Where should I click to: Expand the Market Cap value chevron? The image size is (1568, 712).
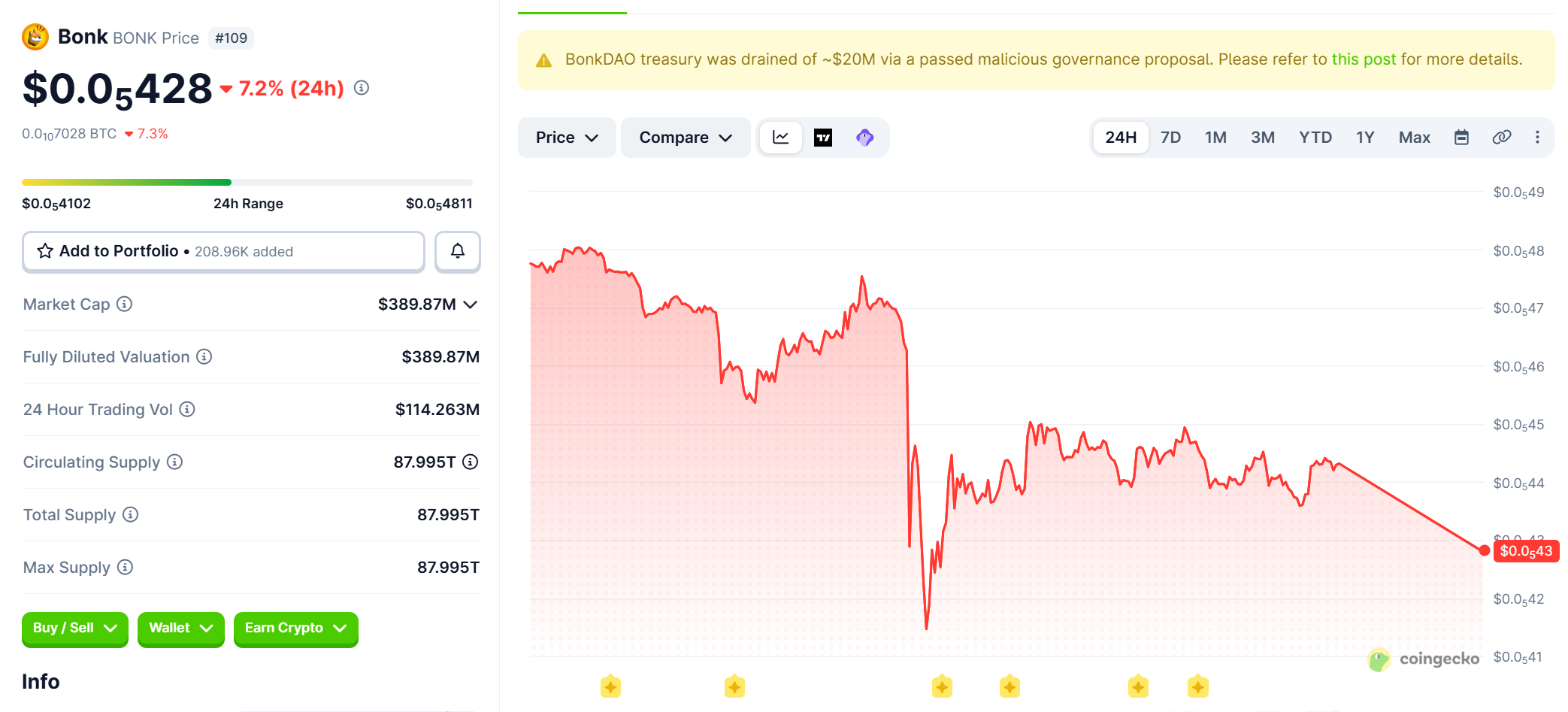click(471, 304)
